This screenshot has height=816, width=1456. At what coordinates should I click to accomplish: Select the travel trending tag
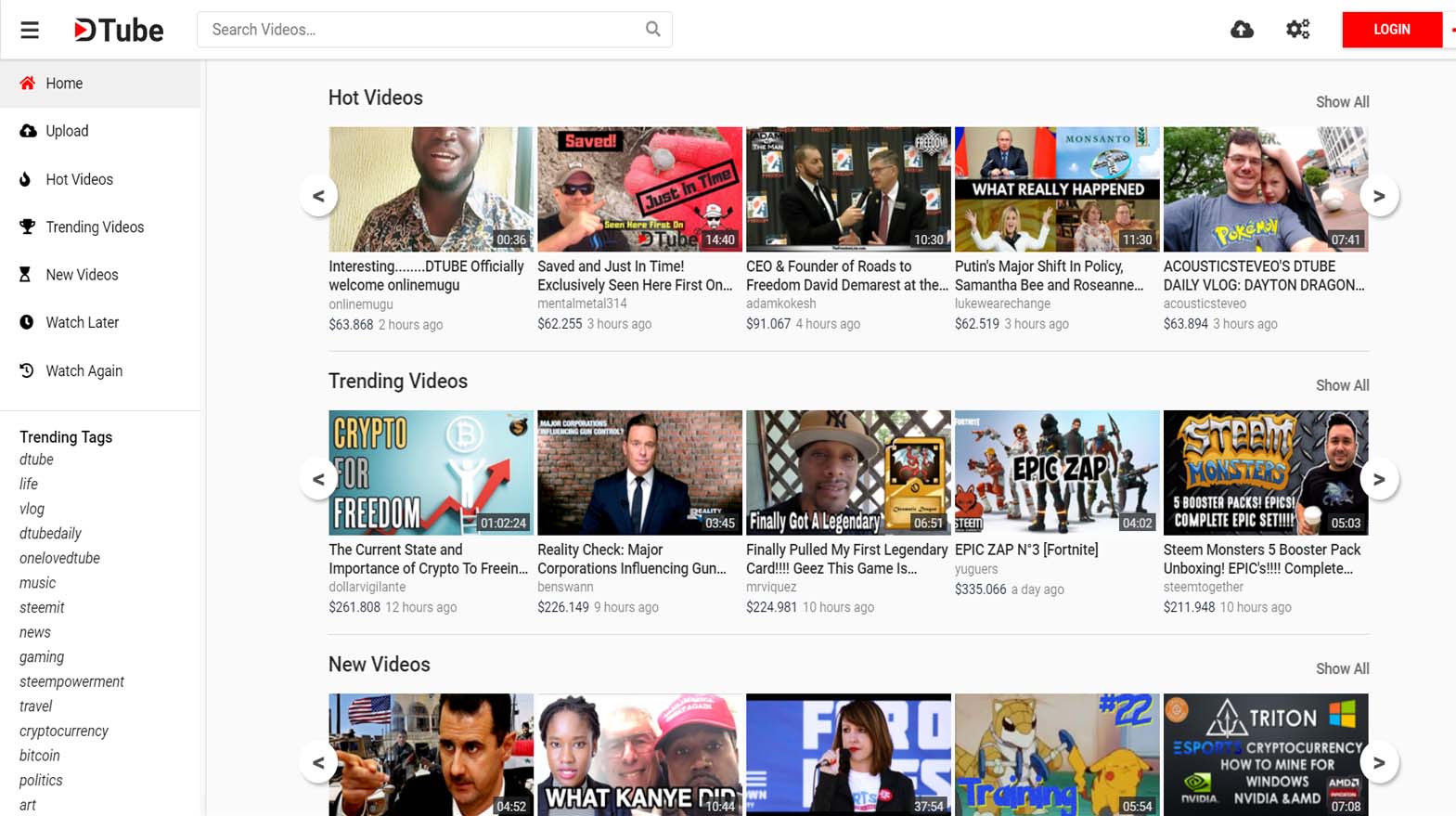[x=35, y=706]
